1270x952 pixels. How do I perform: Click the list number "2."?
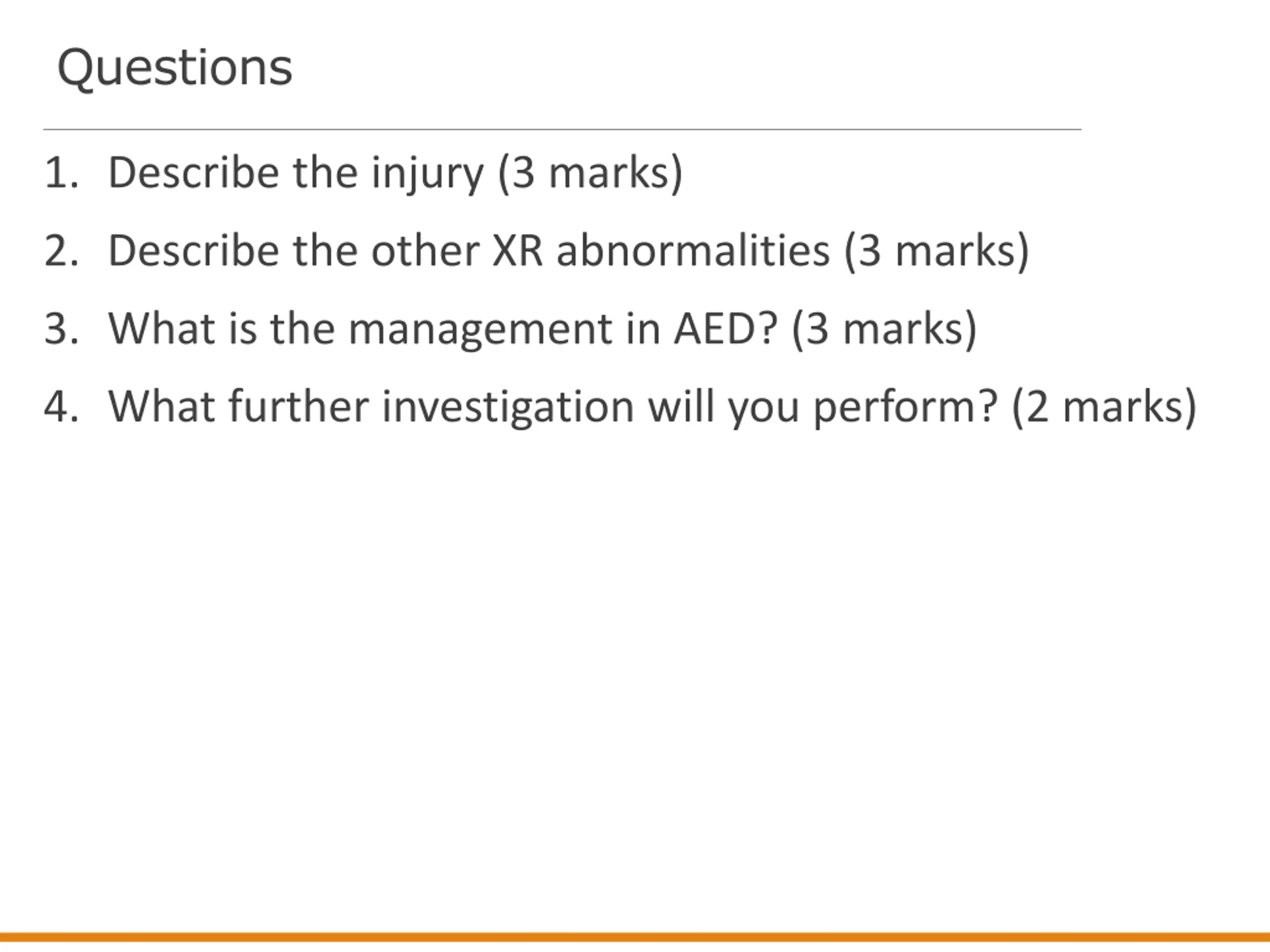[62, 251]
